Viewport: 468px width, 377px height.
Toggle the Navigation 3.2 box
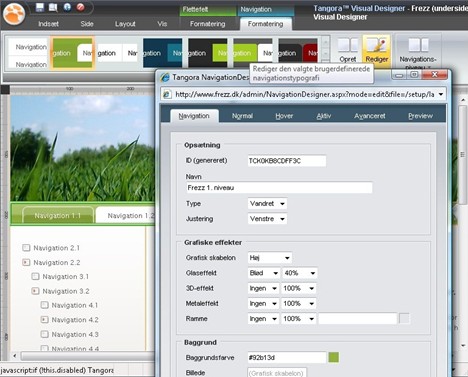coord(35,291)
